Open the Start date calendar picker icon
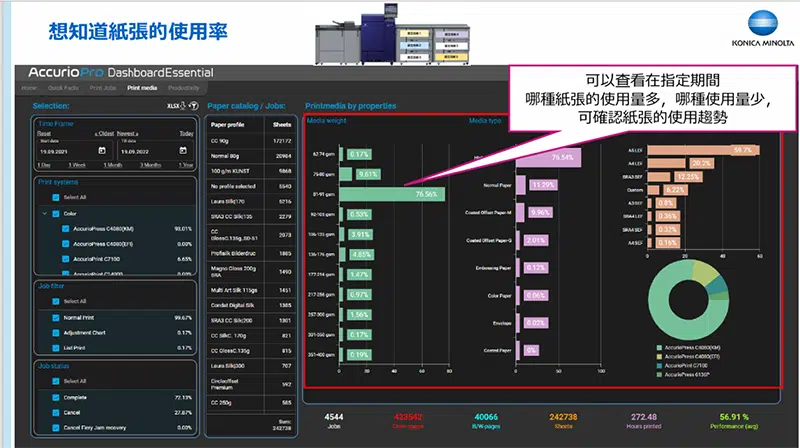The image size is (800, 448). tap(102, 151)
